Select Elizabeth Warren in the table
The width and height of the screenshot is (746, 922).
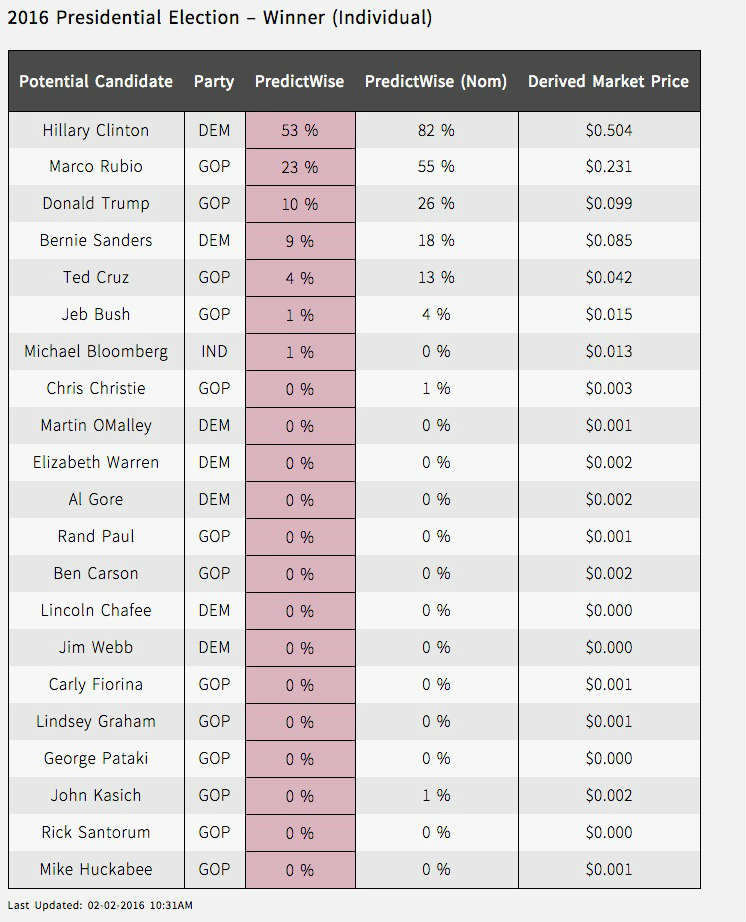pos(96,463)
